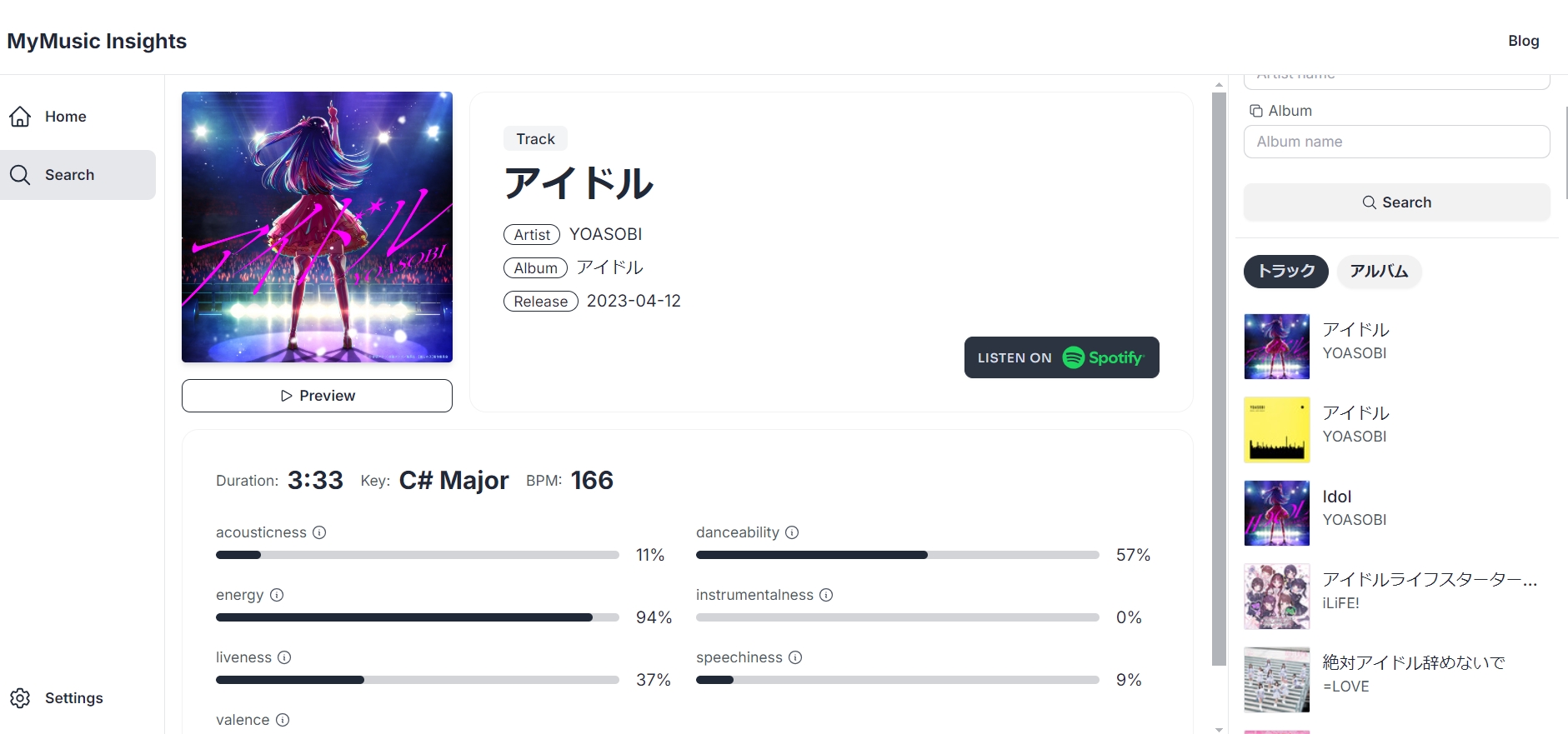Click the Search button in the filter panel

pyautogui.click(x=1396, y=202)
